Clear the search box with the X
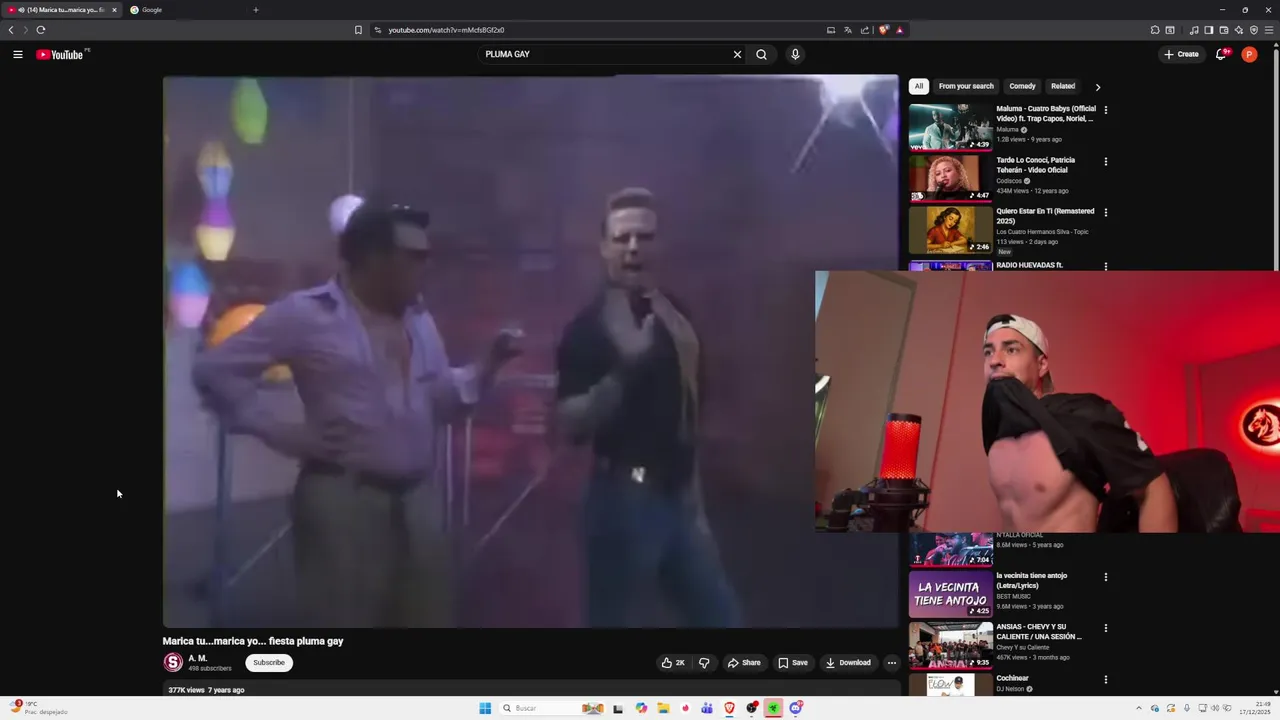The height and width of the screenshot is (720, 1280). [x=738, y=55]
